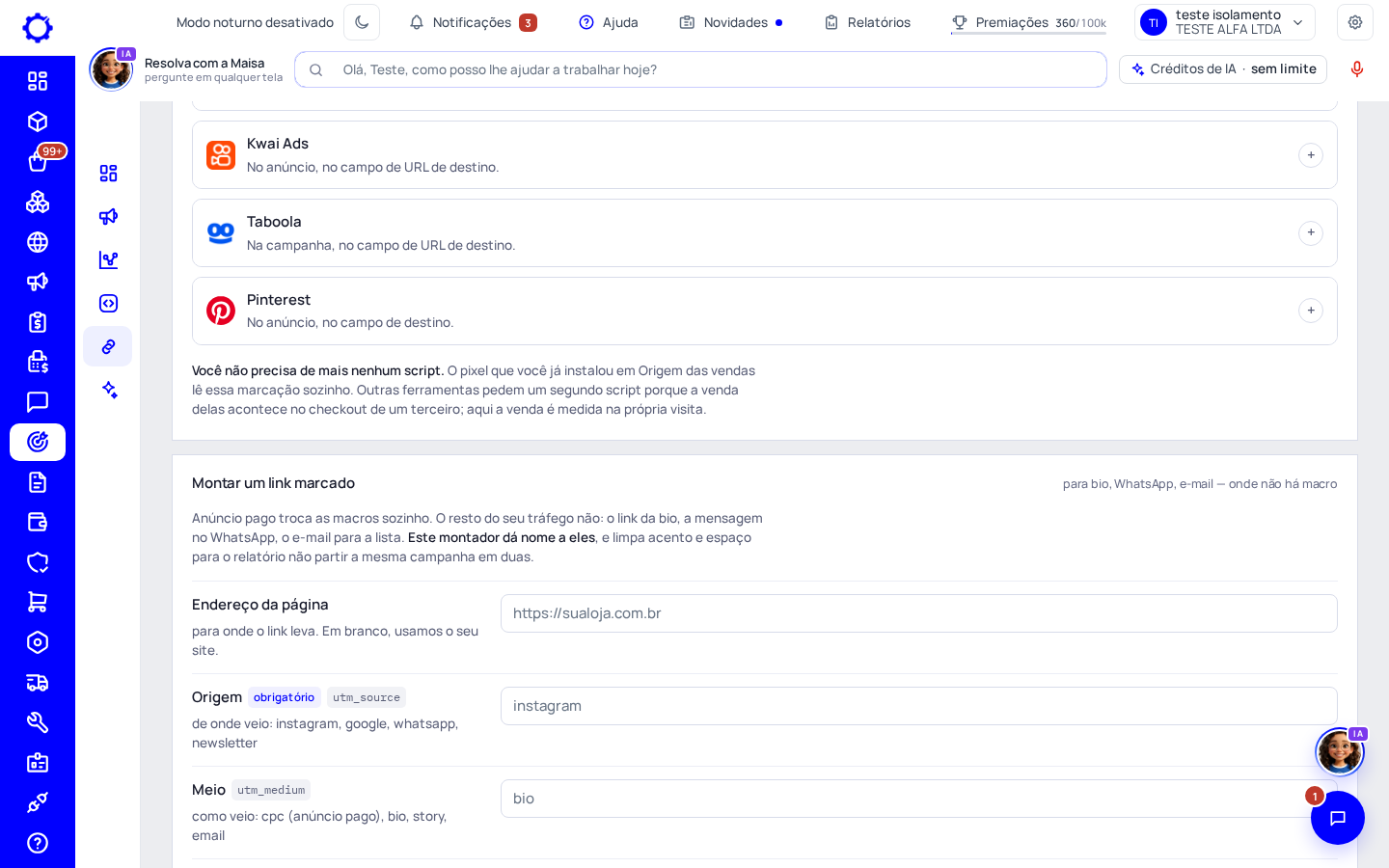Click the Origem utm_source input

919,706
